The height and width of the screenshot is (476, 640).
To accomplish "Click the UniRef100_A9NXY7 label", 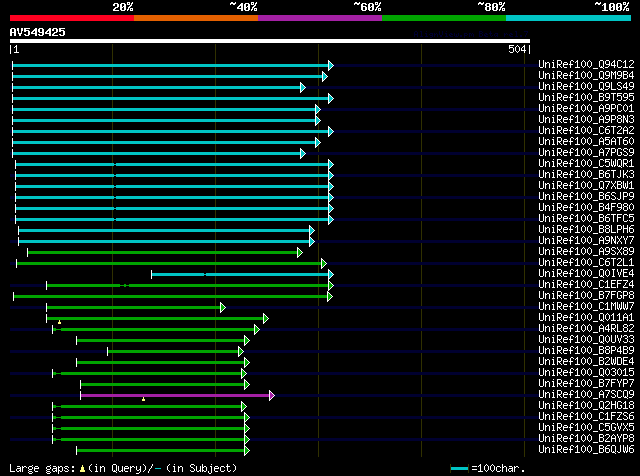I will 586,241.
